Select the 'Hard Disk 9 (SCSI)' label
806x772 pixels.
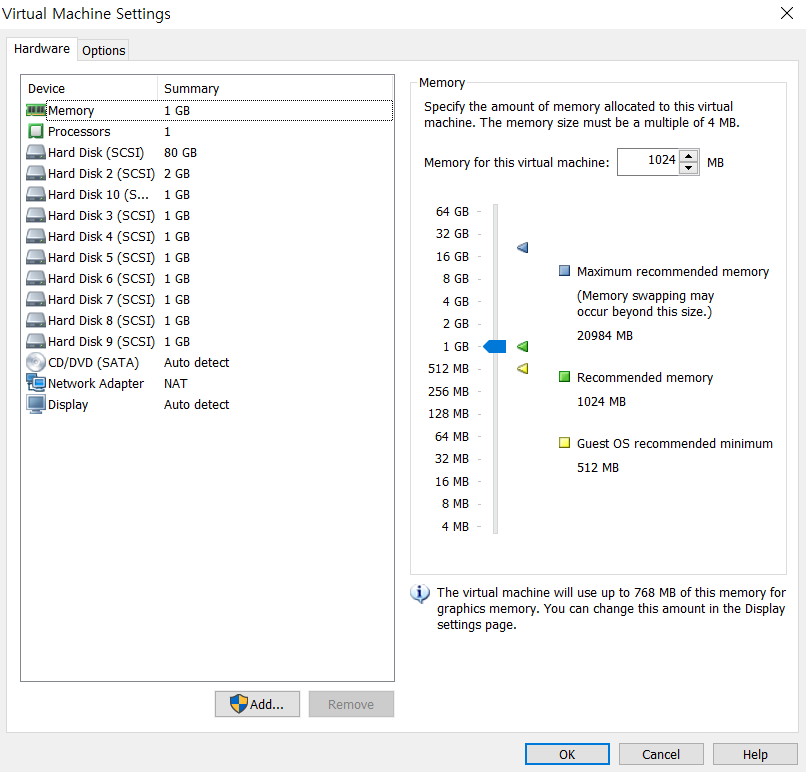point(101,342)
